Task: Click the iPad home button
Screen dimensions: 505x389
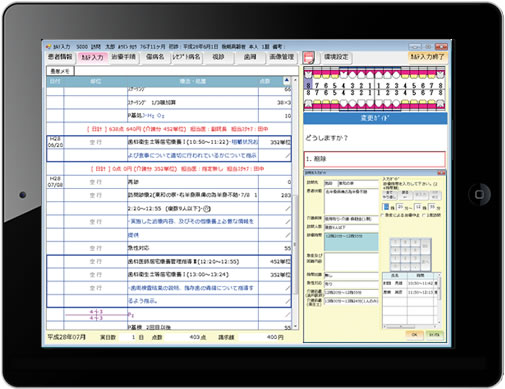Action: pos(479,194)
